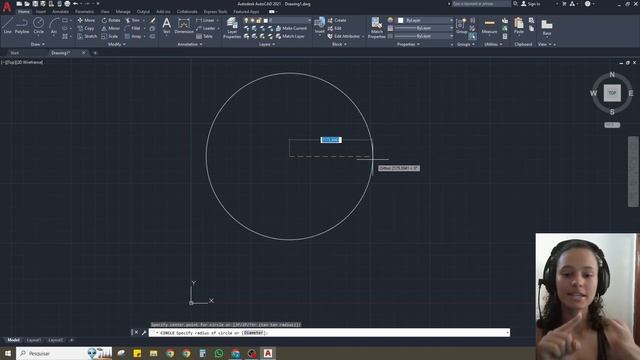Click the dynamic radius input box
This screenshot has width=640, height=360.
point(331,140)
